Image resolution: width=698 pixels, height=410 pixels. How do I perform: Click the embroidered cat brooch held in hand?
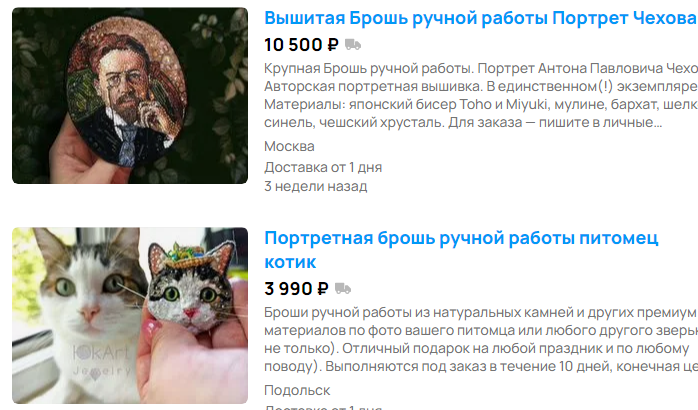192,287
